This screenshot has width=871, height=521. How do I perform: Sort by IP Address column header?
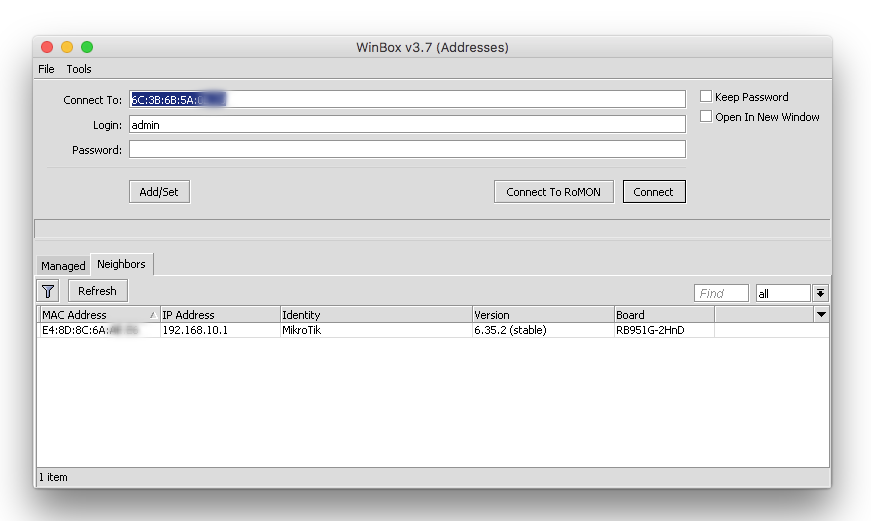click(220, 314)
